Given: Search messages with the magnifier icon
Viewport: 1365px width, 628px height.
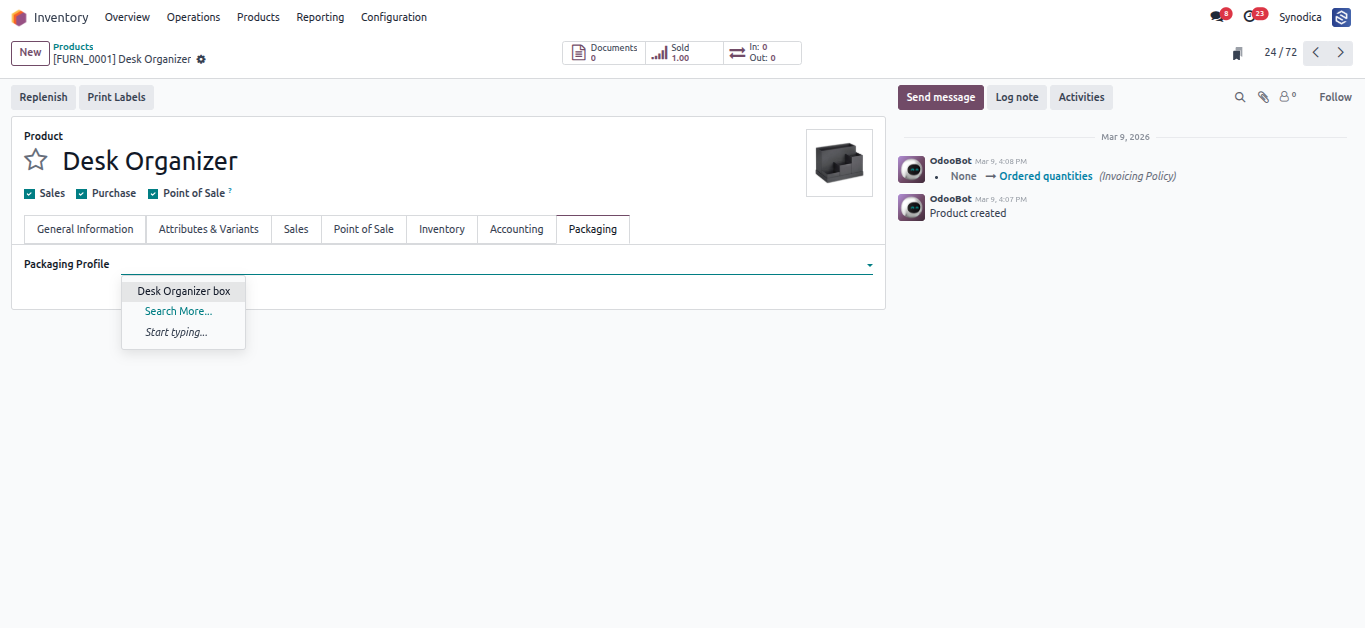Looking at the screenshot, I should pos(1240,97).
